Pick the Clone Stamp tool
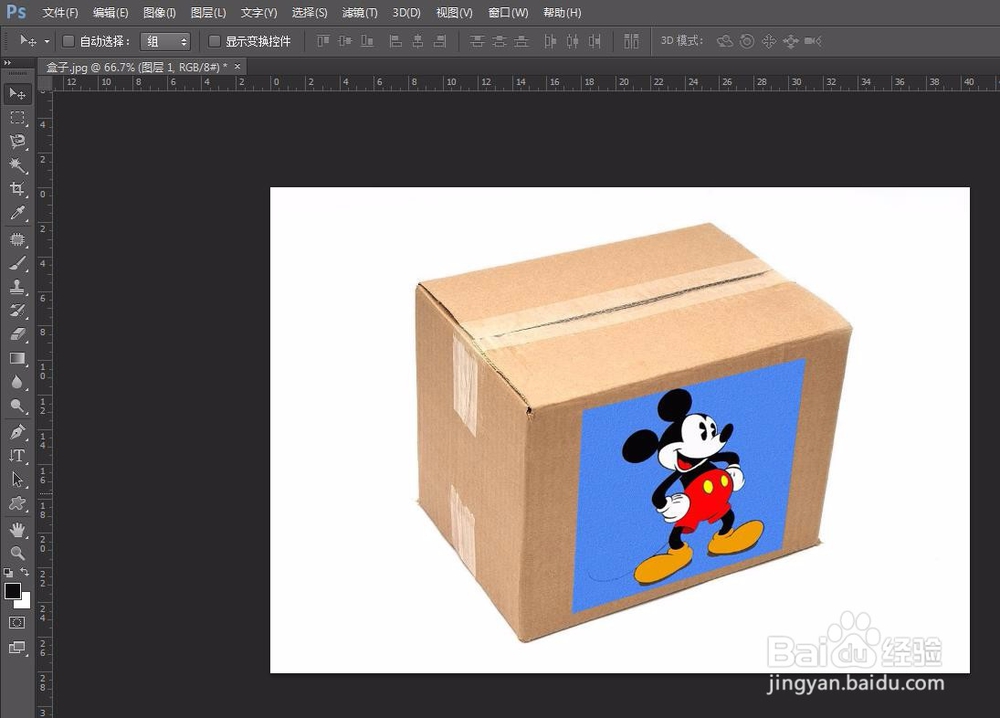Image resolution: width=1000 pixels, height=718 pixels. pyautogui.click(x=17, y=287)
